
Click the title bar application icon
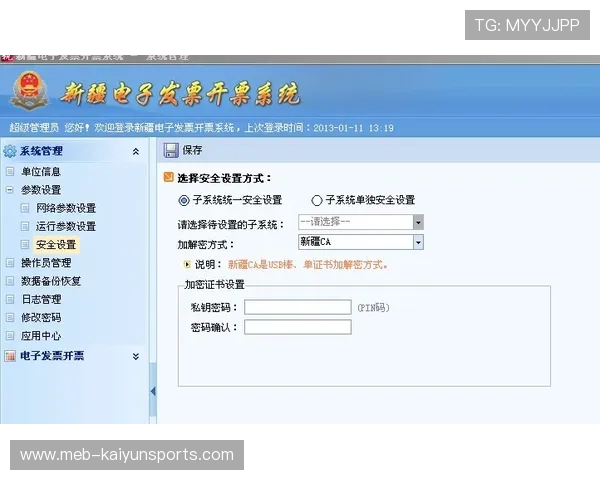(7, 58)
